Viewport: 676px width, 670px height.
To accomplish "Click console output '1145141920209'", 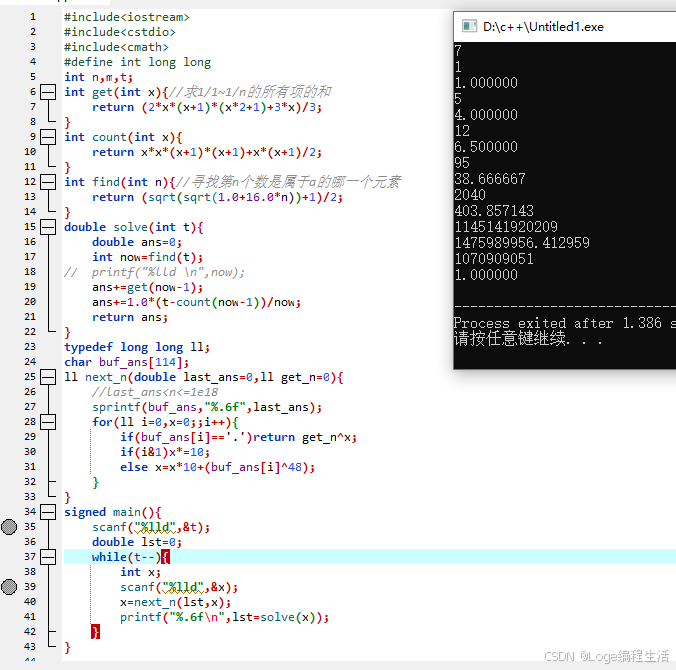I will 506,227.
